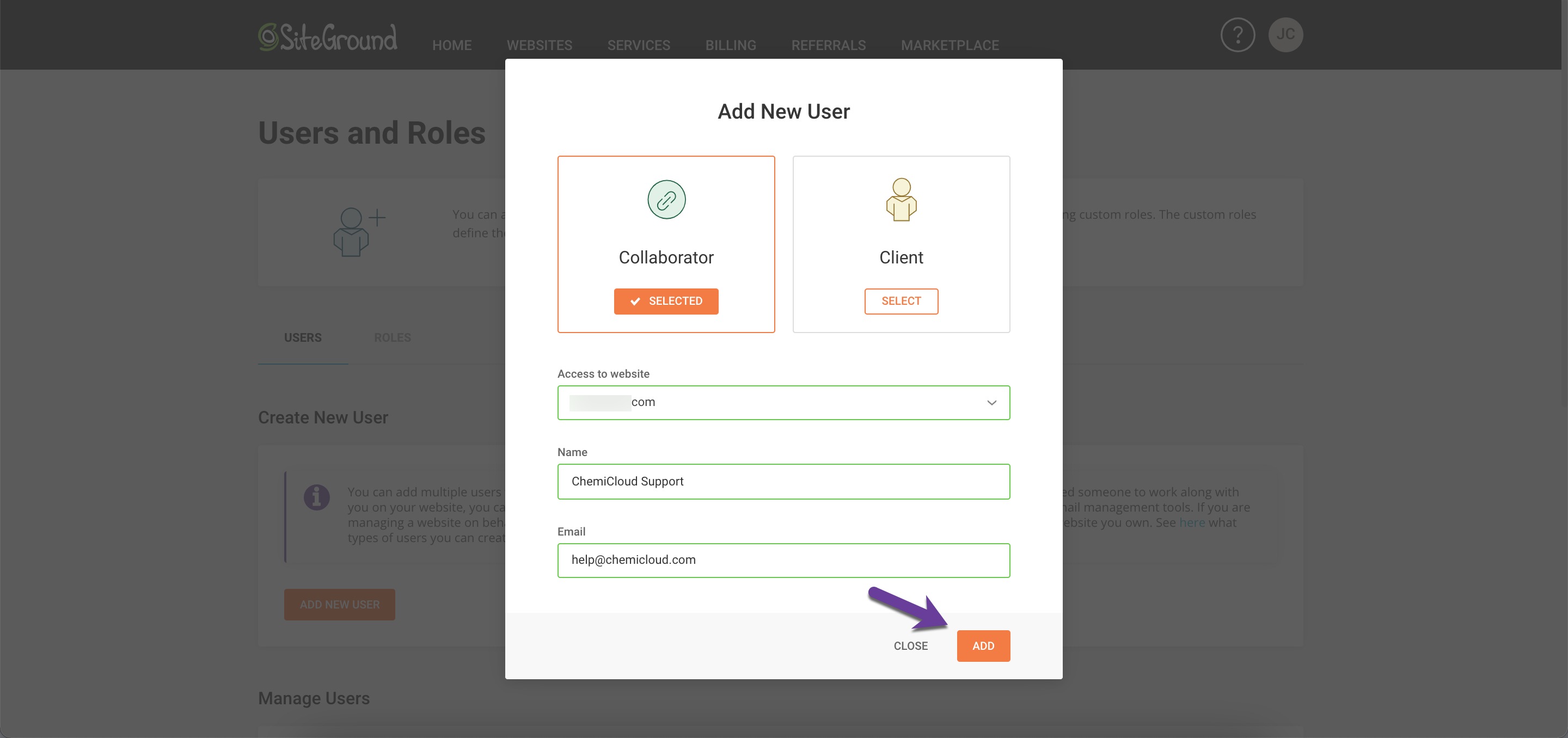Click the info icon under Create New User
The image size is (1568, 738).
(316, 497)
